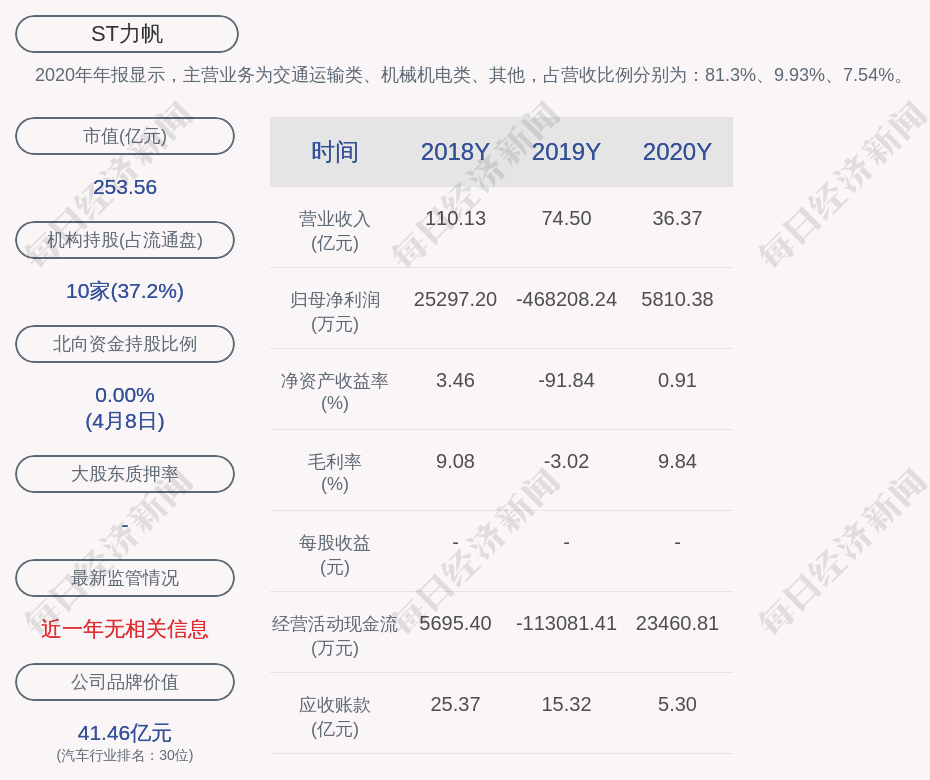
Task: Click the 2020 revenue value 36.37
Action: (x=677, y=218)
